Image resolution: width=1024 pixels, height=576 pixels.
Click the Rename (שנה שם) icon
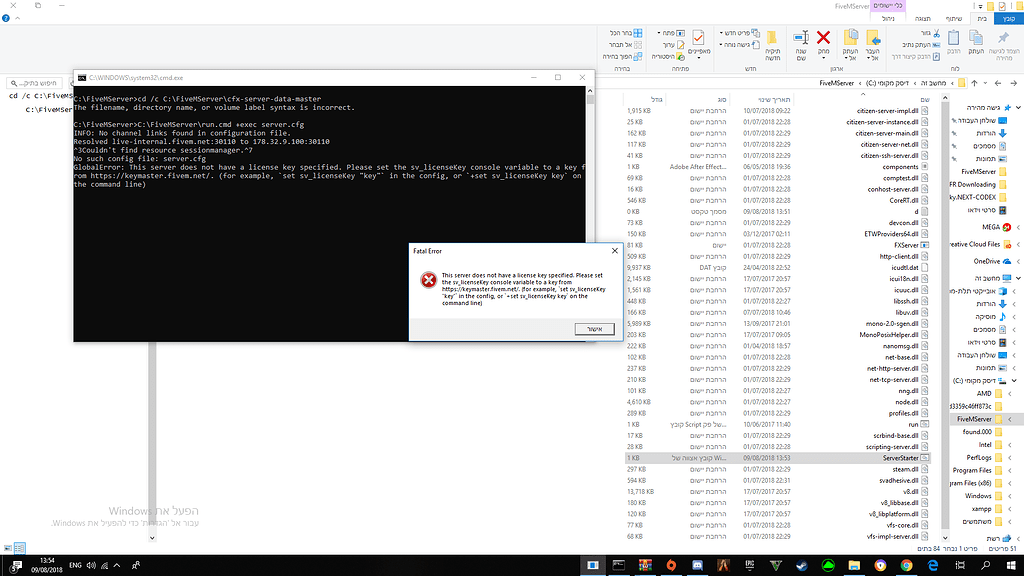(x=802, y=38)
